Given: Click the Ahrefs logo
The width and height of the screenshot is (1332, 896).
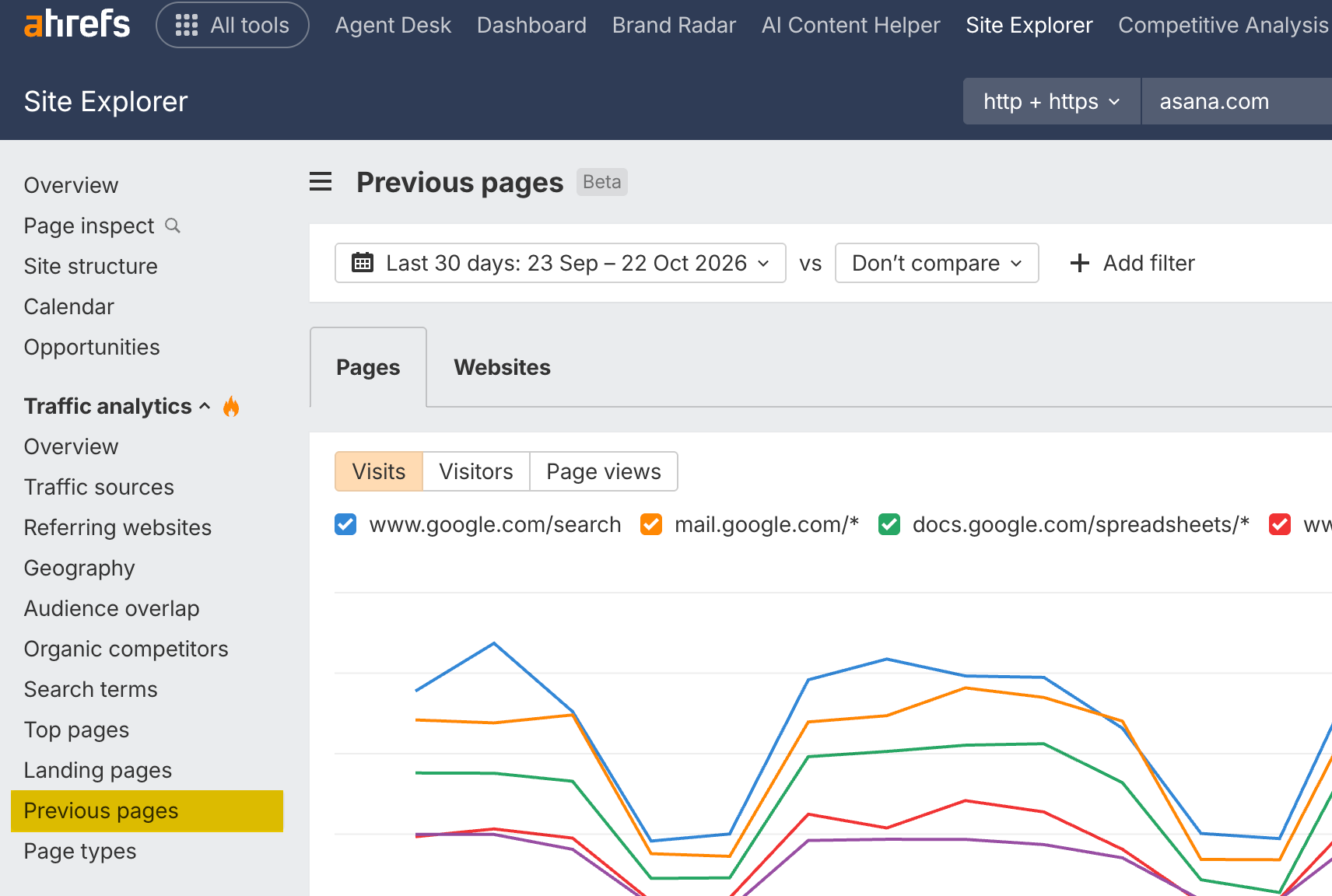Looking at the screenshot, I should point(77,24).
